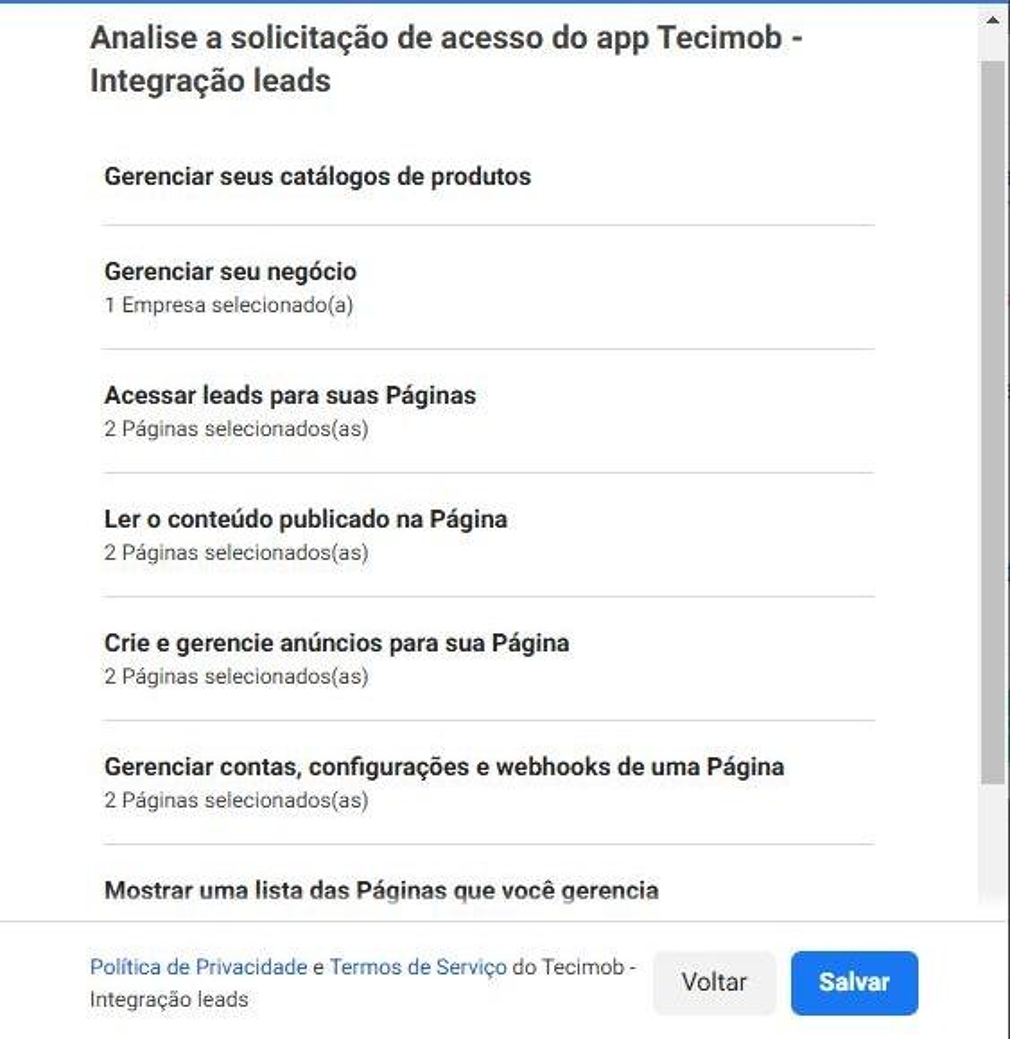
Task: Open the Termos de Serviço link
Action: coord(418,967)
